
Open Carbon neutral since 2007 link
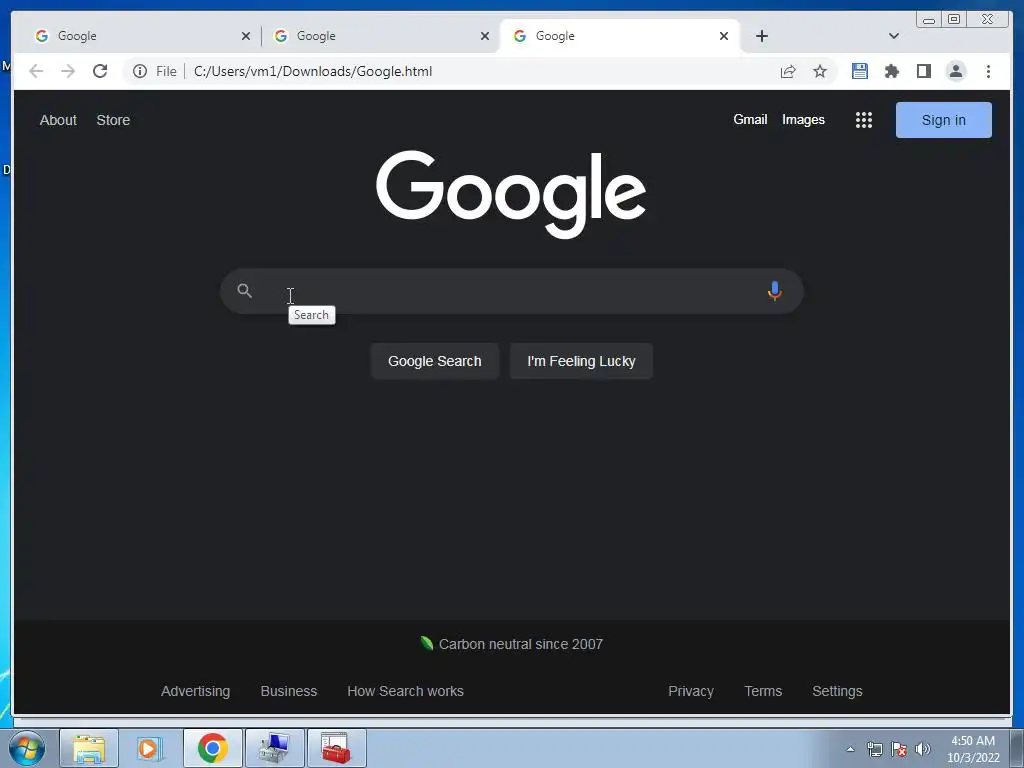pyautogui.click(x=511, y=644)
